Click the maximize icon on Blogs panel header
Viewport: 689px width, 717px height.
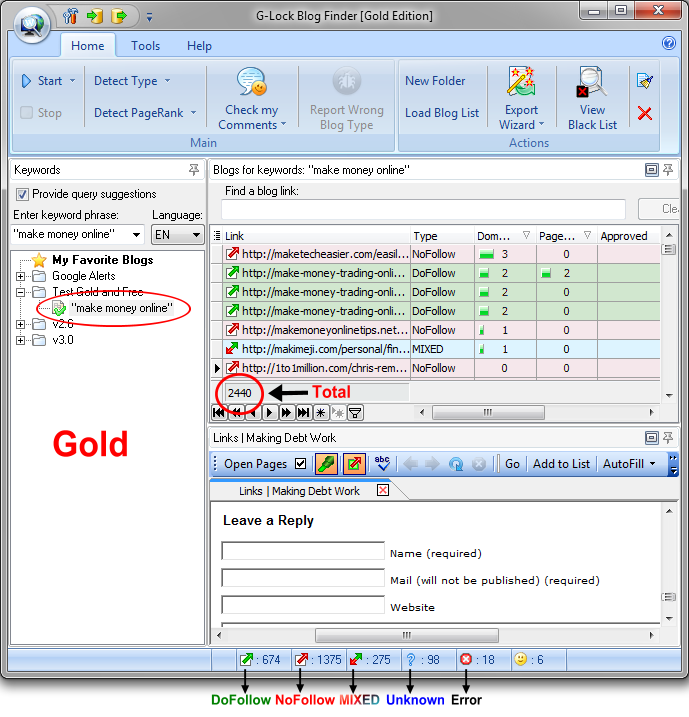click(651, 170)
